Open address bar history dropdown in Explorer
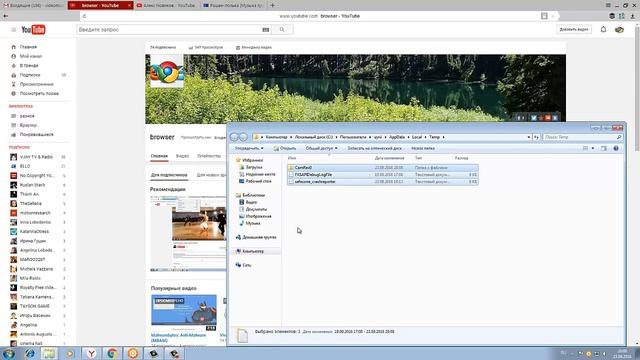640x360 pixels. [529, 137]
